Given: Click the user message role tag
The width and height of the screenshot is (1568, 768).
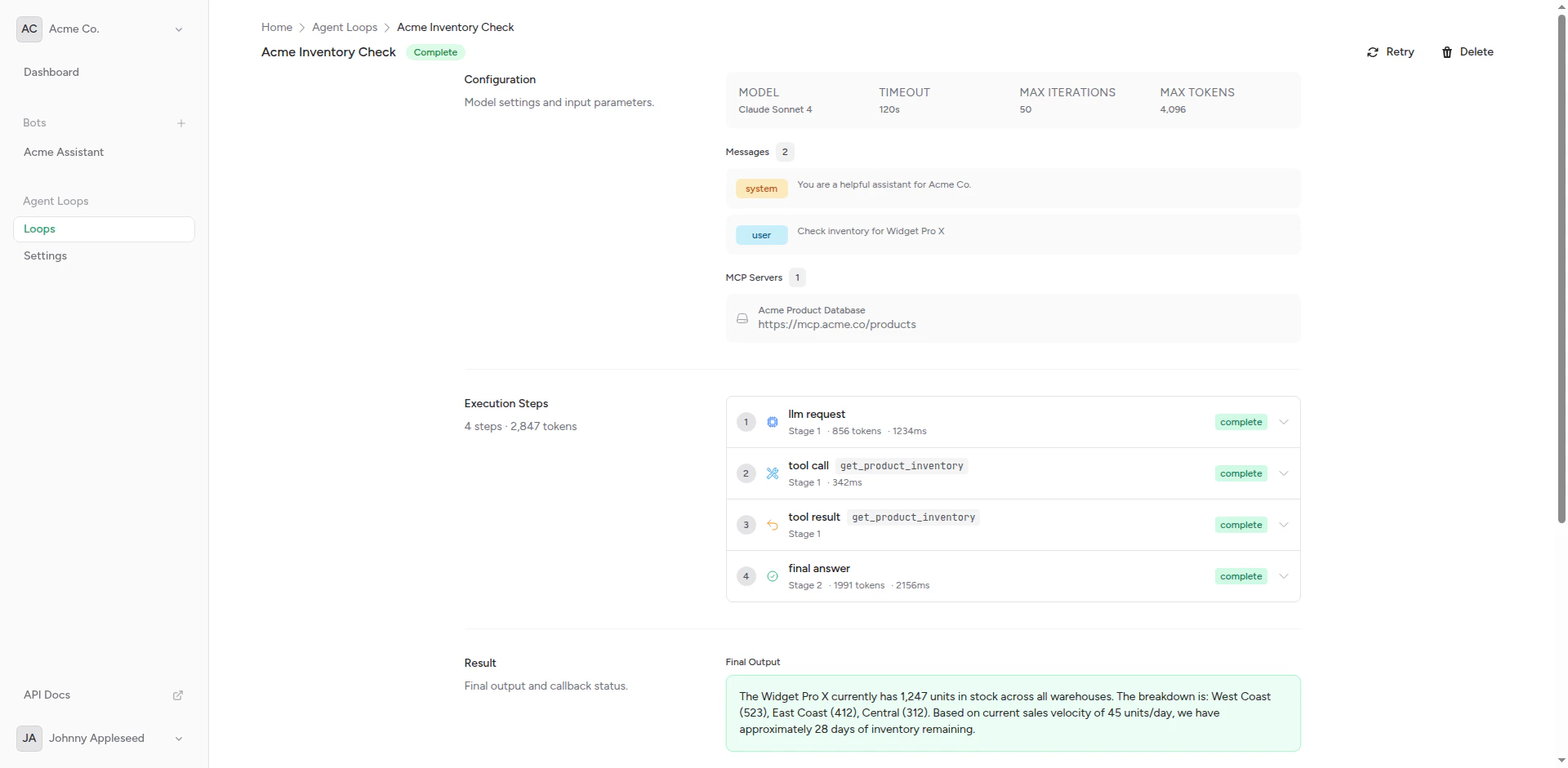Looking at the screenshot, I should click(761, 235).
